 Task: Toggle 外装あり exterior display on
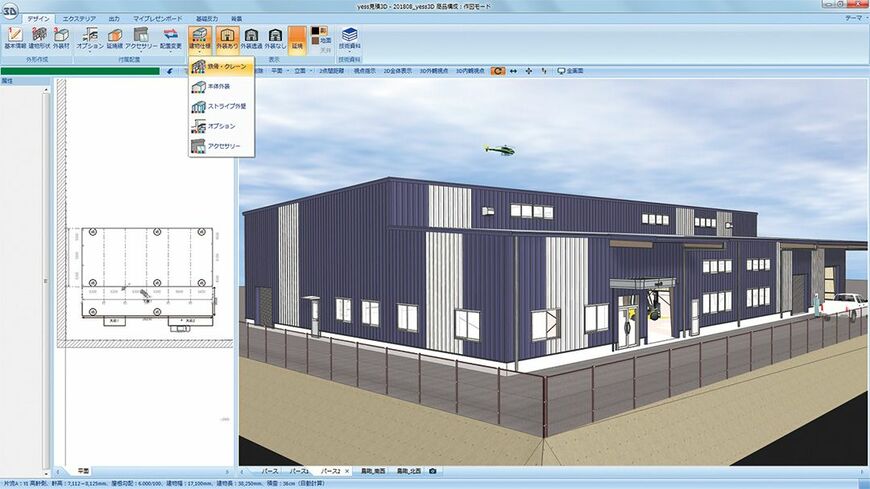tap(226, 38)
